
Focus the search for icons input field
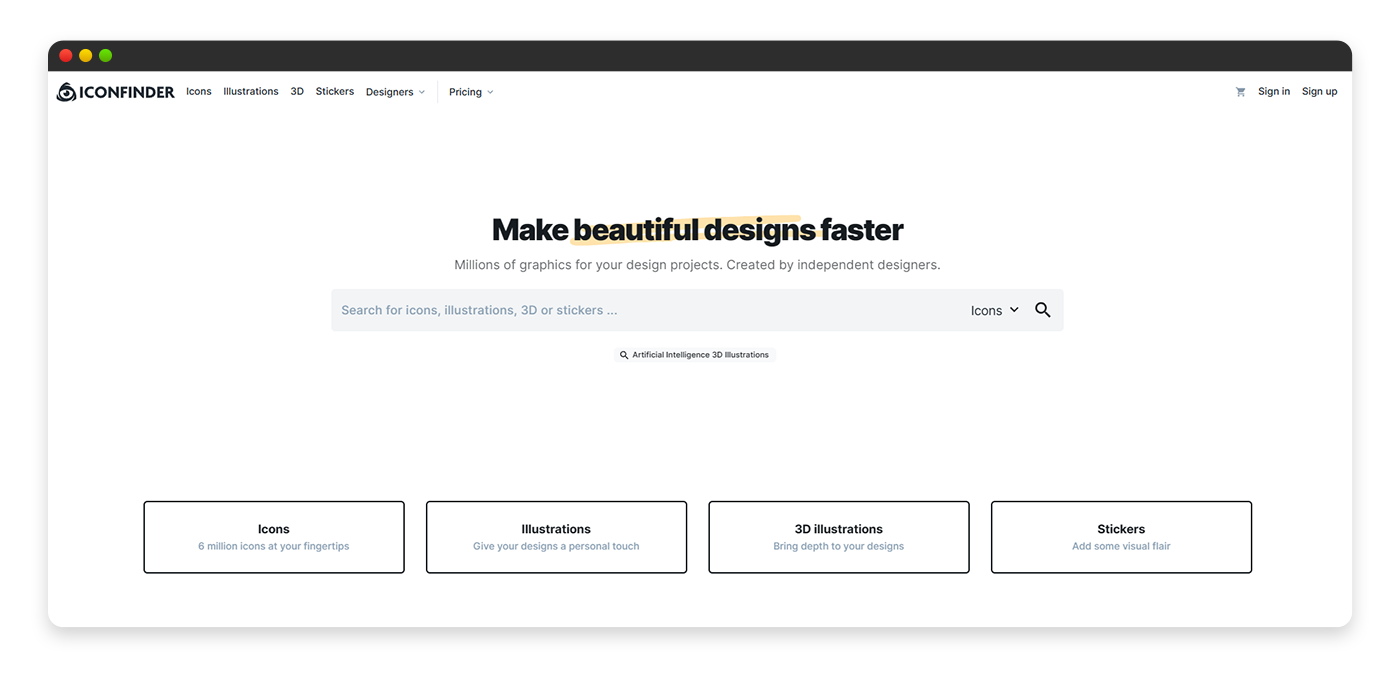640,310
